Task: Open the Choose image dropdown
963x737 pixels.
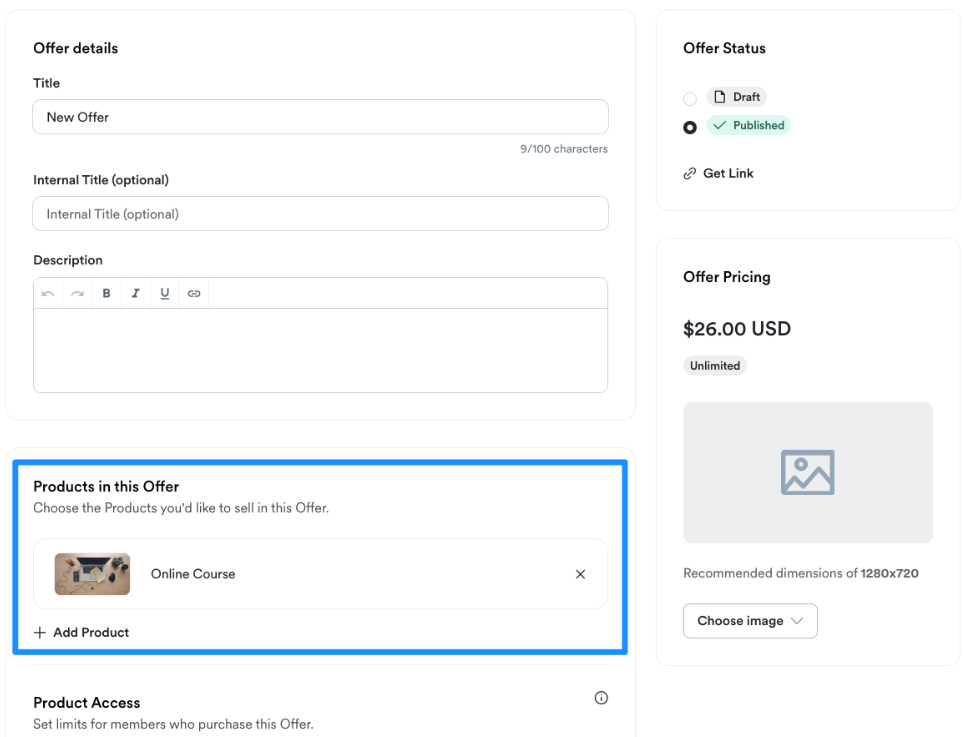Action: (x=750, y=621)
